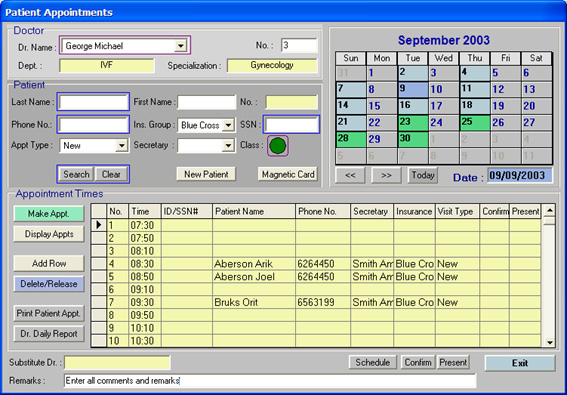This screenshot has height=395, width=567.
Task: Click the Patient Name column header
Action: coord(254,211)
